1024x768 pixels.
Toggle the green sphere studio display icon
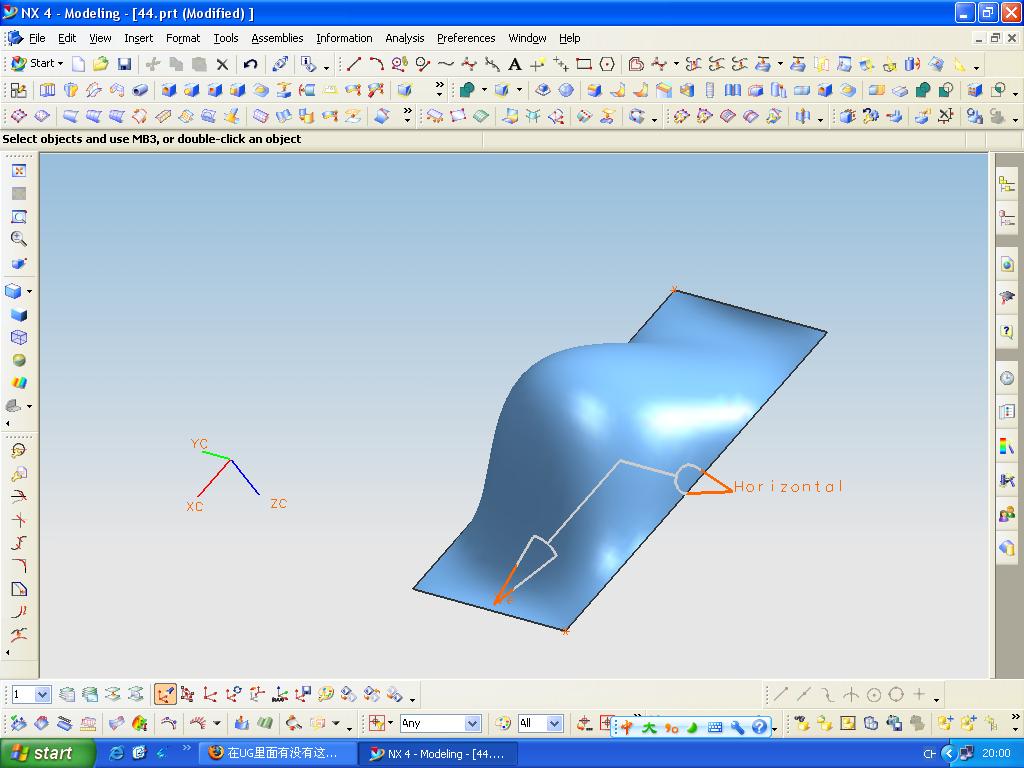point(19,360)
